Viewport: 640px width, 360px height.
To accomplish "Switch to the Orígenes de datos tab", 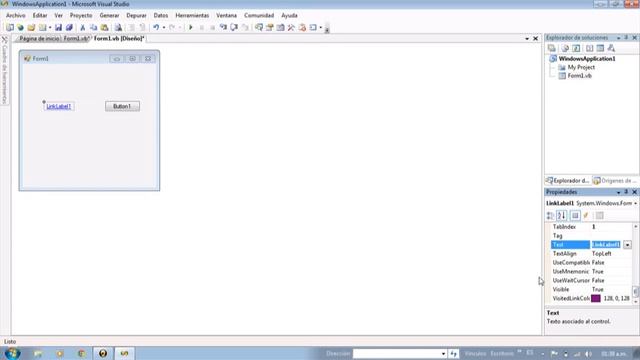I will point(616,180).
